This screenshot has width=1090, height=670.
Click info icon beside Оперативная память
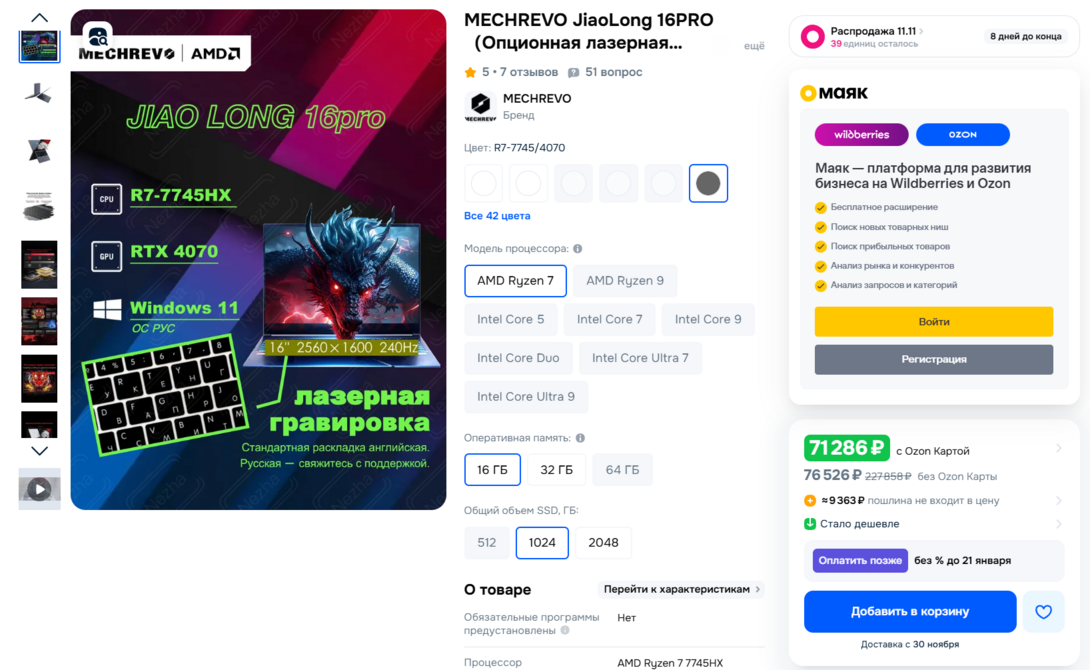(580, 438)
